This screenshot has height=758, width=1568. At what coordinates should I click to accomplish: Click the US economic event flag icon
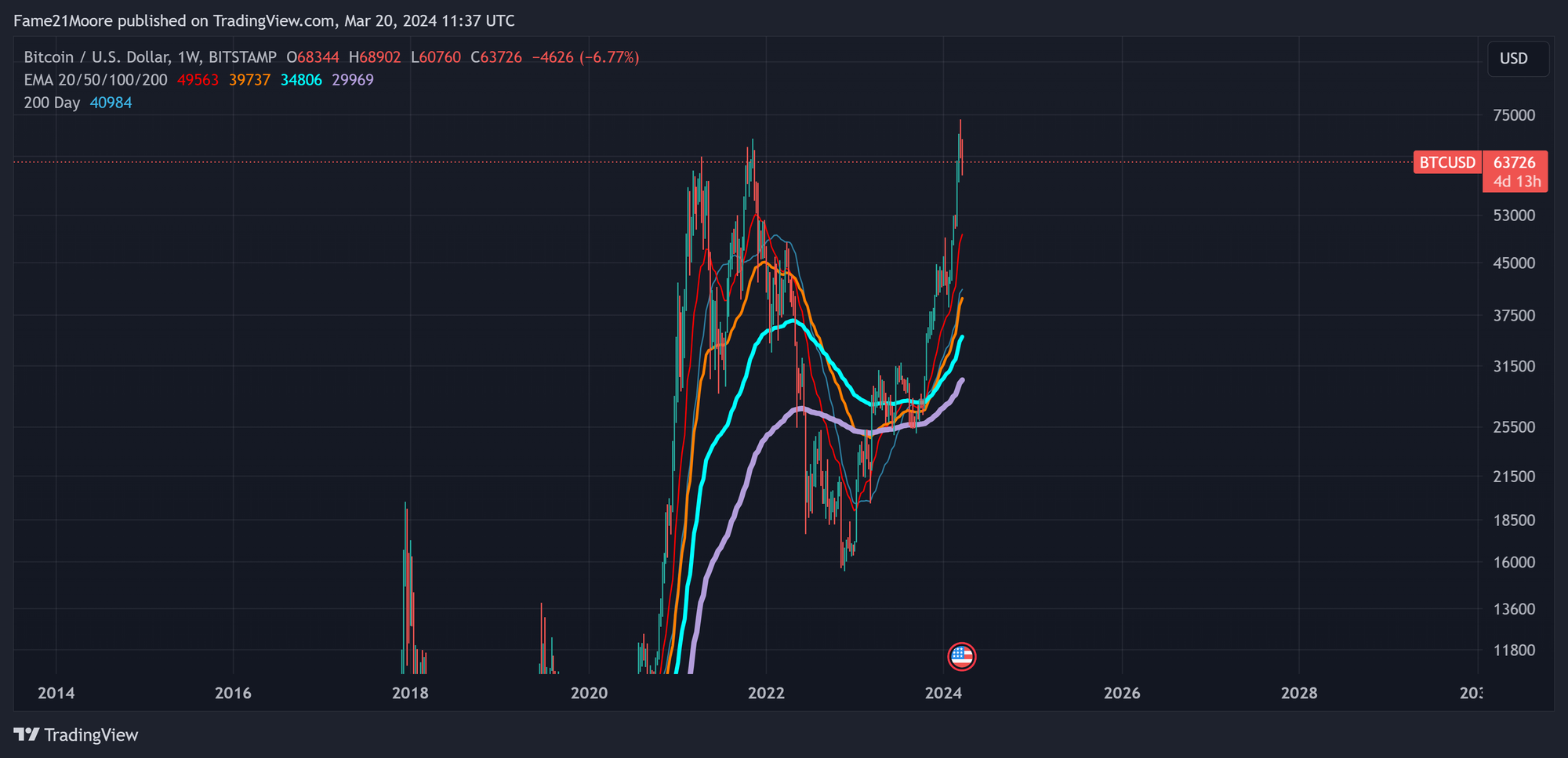tap(961, 656)
